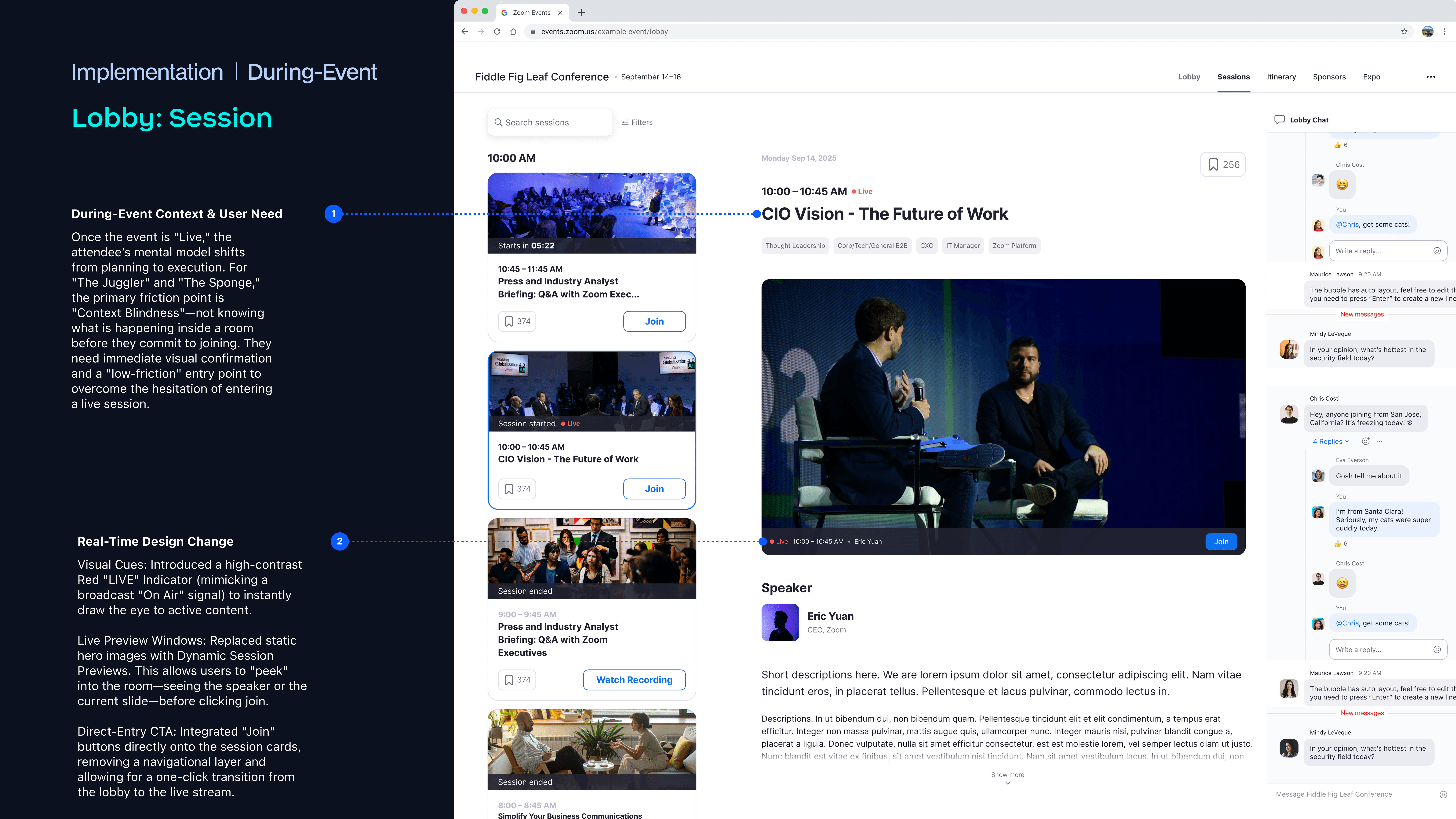Click the browser home icon

point(513,32)
